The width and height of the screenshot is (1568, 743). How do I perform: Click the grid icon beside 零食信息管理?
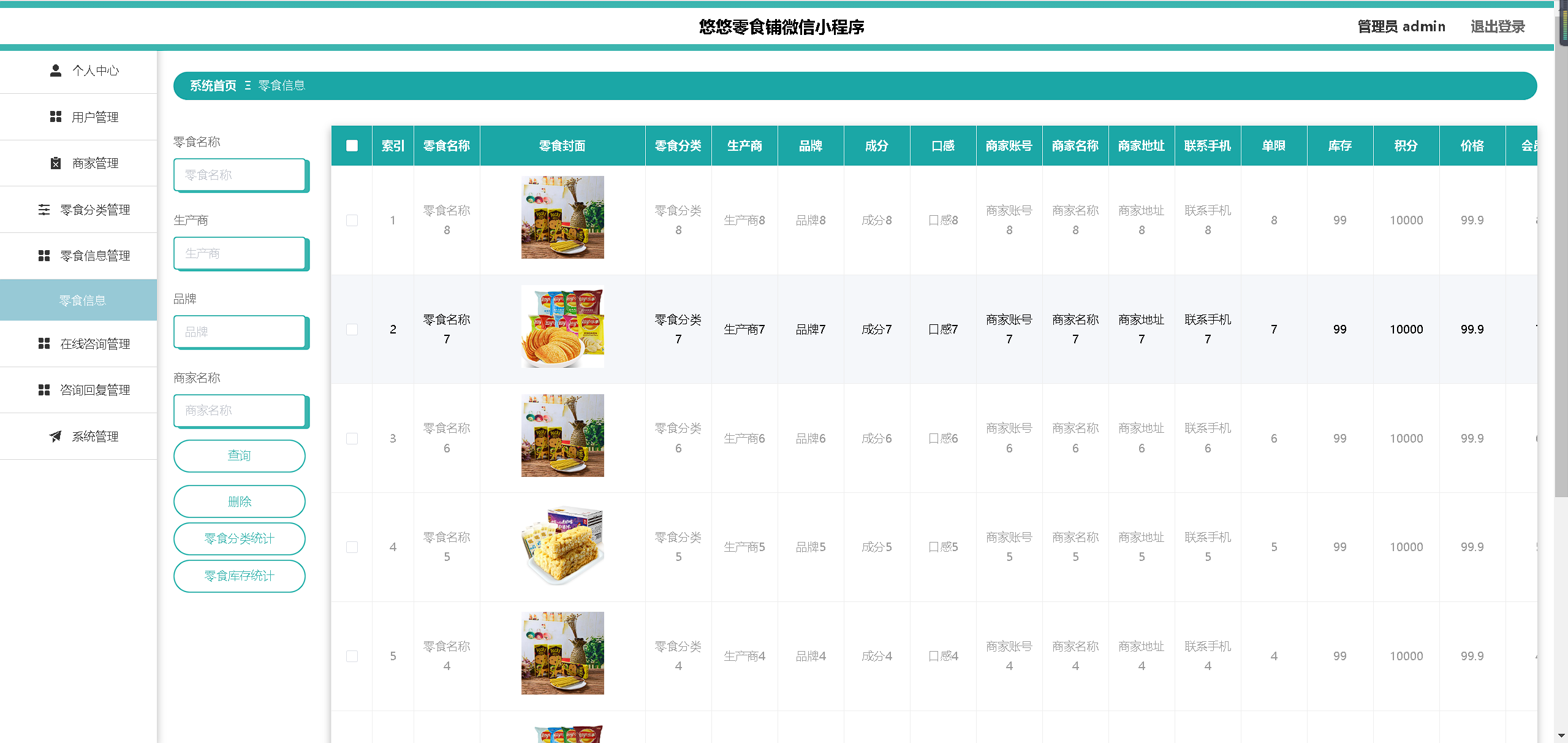coord(44,256)
